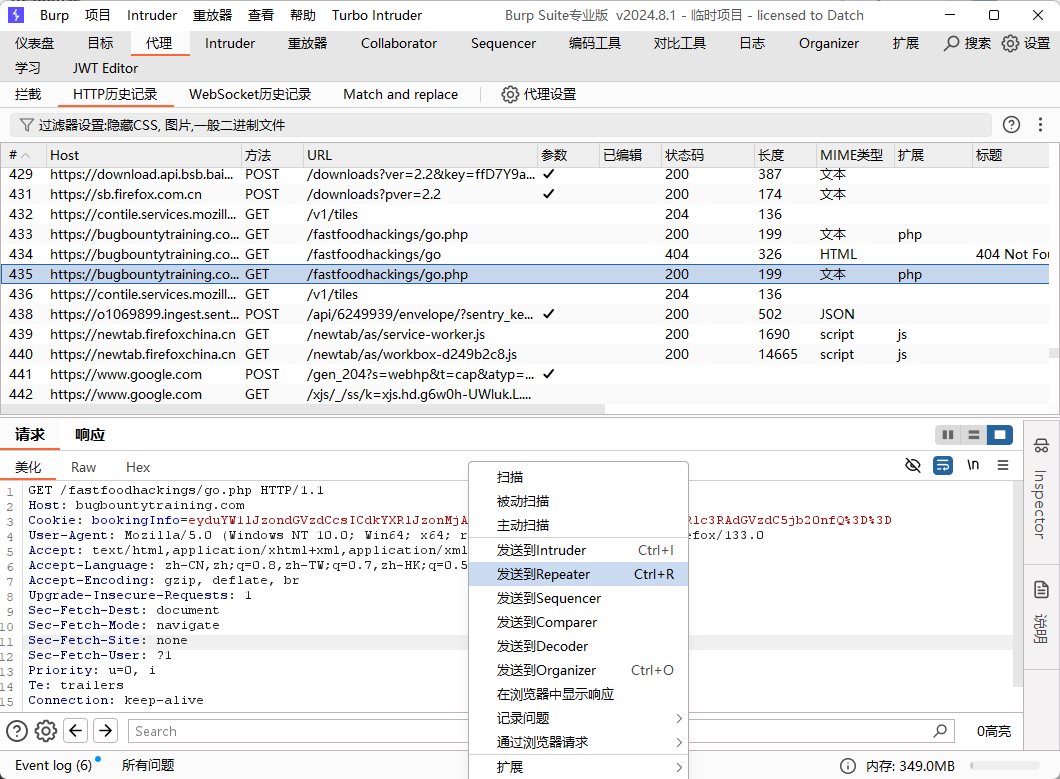1060x779 pixels.
Task: Expand 通过浏览器请求 submenu arrow
Action: point(679,742)
